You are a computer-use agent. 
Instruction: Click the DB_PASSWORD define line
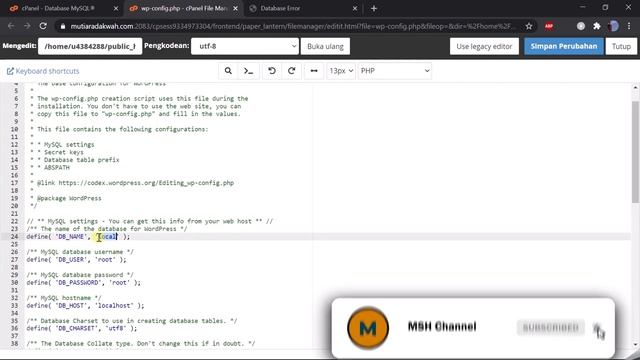(83, 282)
